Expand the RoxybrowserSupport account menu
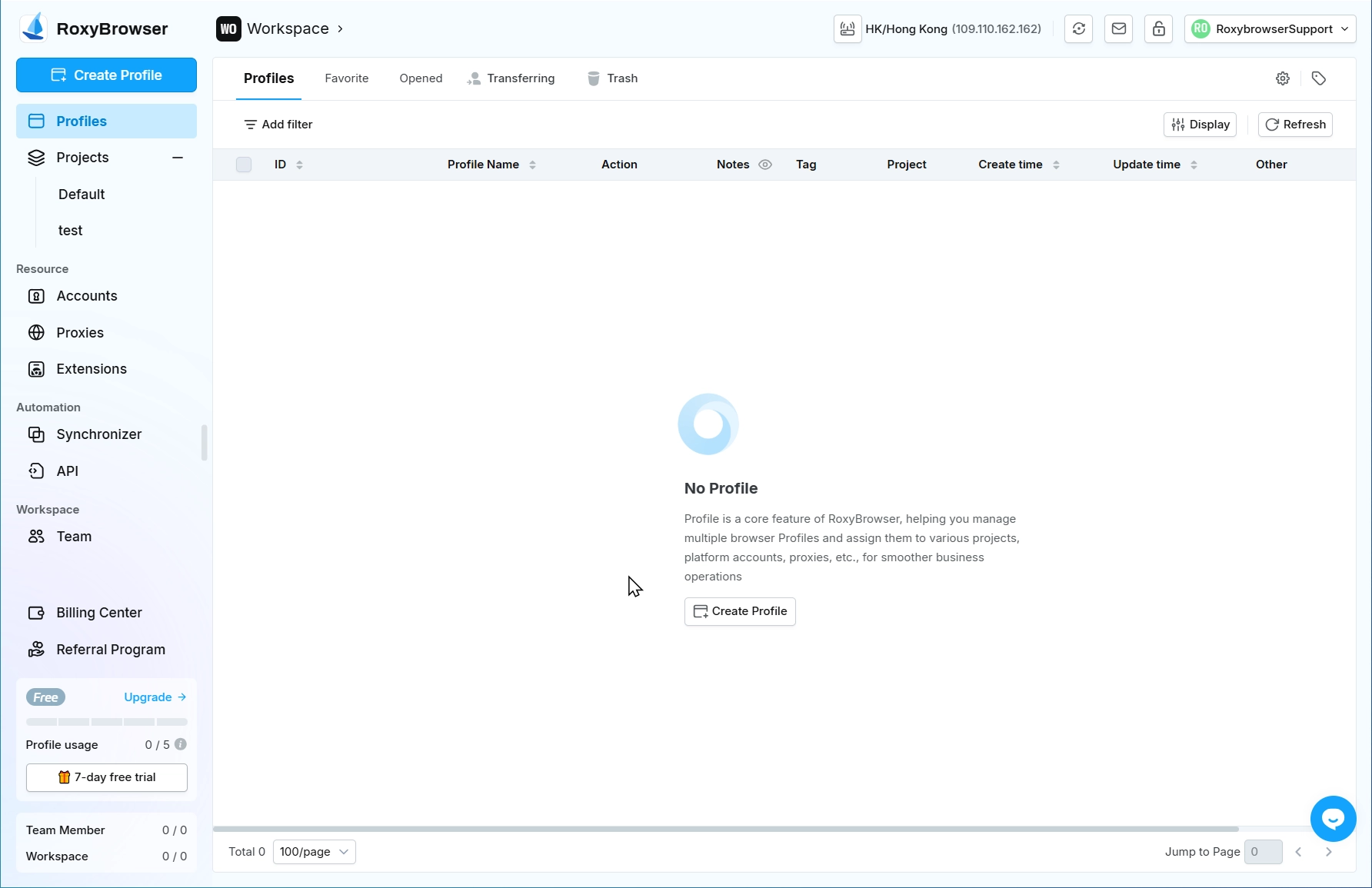The image size is (1372, 888). [x=1270, y=29]
